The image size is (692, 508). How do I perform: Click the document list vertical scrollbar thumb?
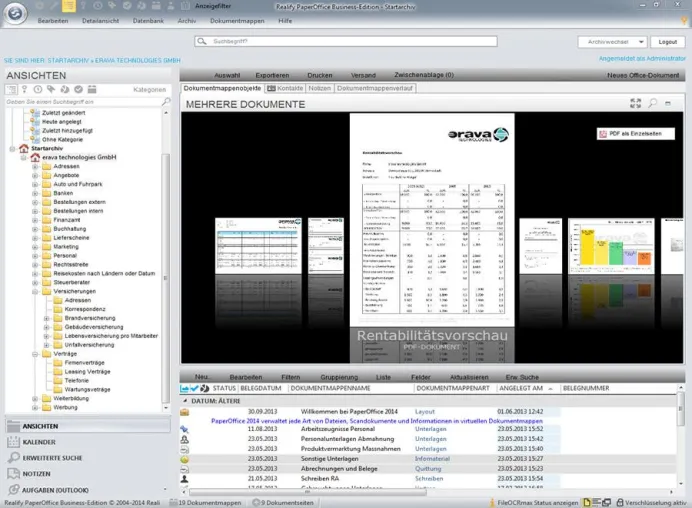681,409
